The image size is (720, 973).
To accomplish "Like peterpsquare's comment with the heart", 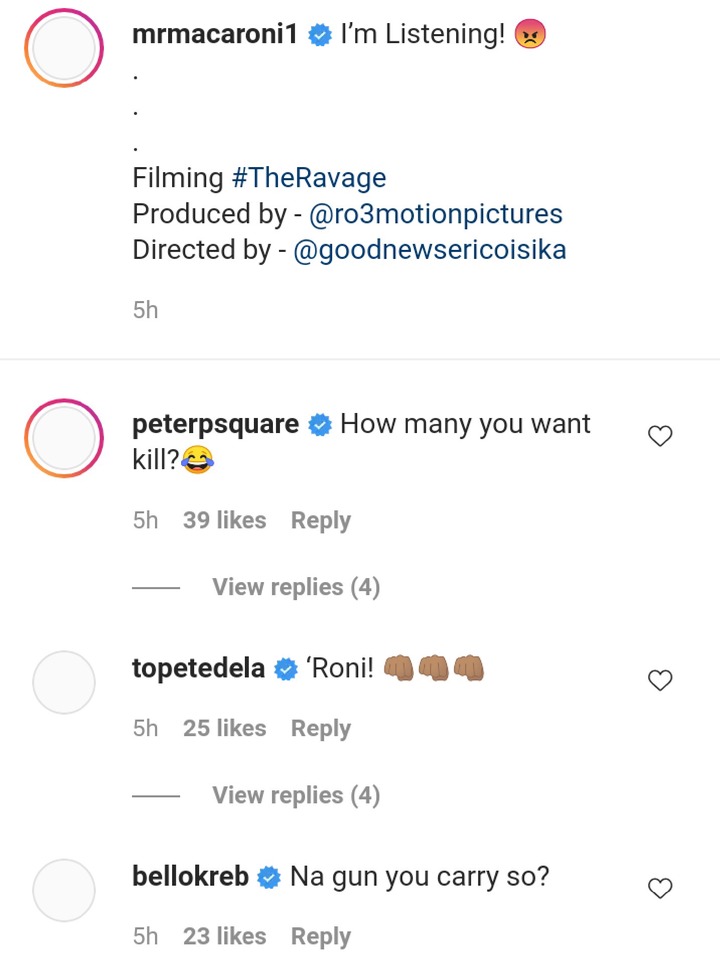I will 660,436.
